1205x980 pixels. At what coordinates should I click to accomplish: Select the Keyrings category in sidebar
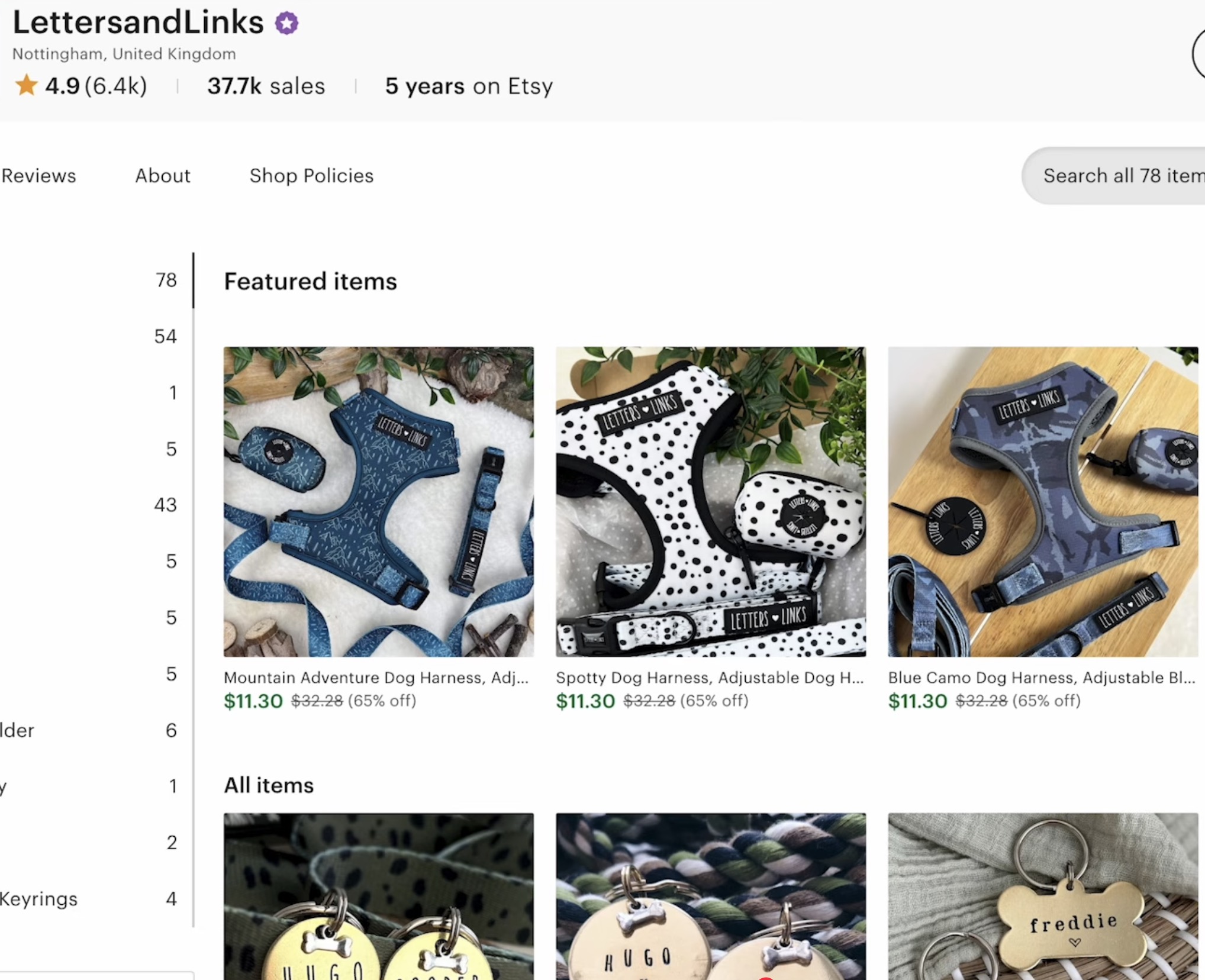click(x=39, y=899)
